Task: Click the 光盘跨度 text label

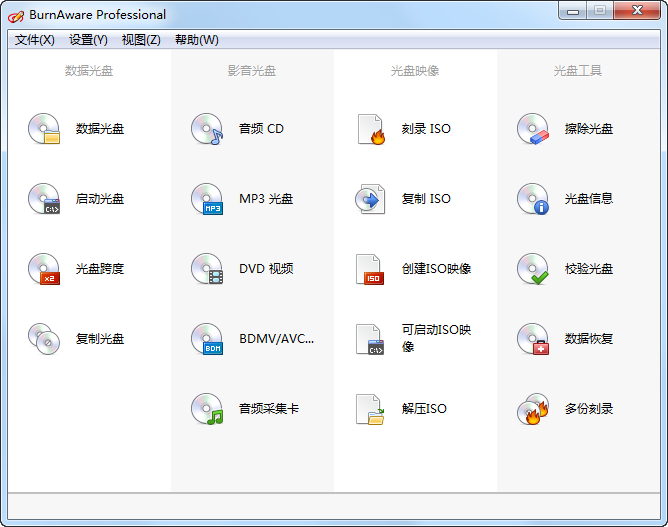Action: (x=100, y=269)
